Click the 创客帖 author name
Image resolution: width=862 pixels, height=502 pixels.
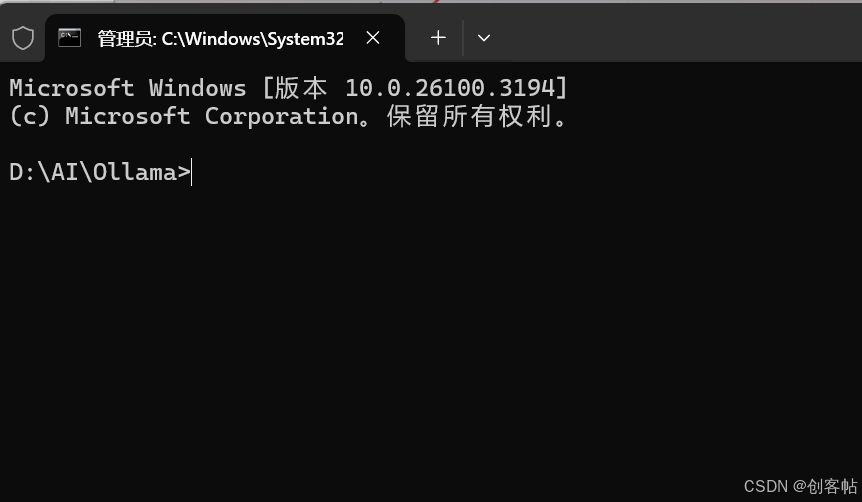[832, 486]
